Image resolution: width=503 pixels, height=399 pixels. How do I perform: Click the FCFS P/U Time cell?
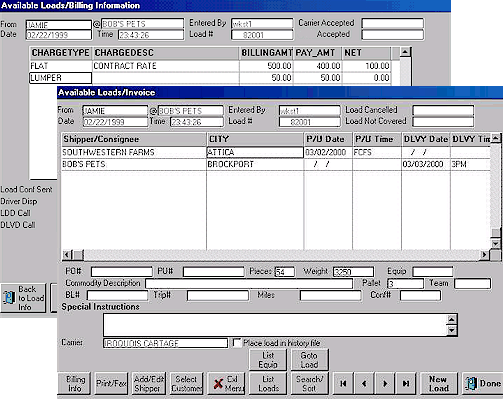377,152
